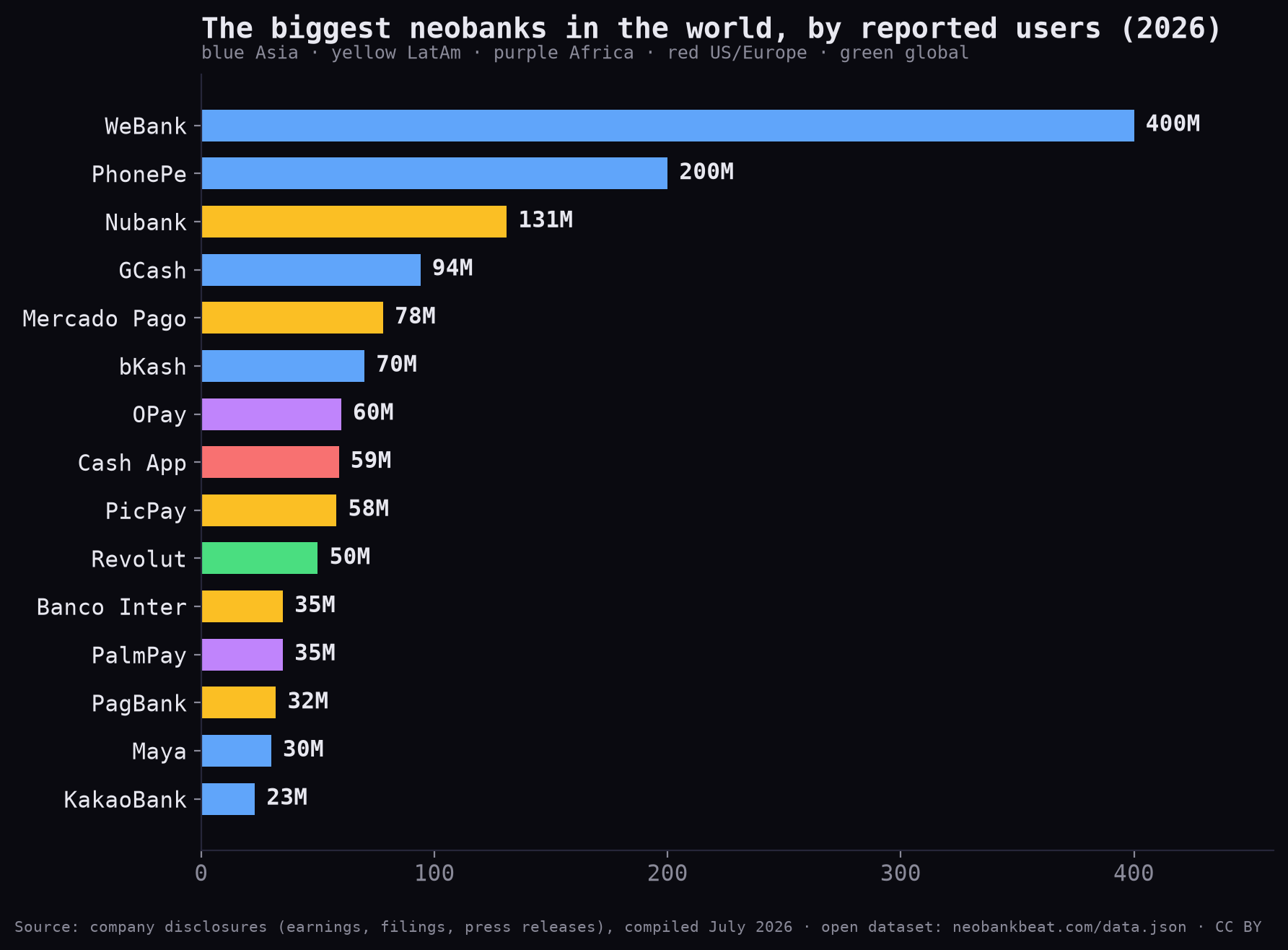Image resolution: width=1288 pixels, height=950 pixels.
Task: Click 'blue Asia' in the legend subtitle
Action: (250, 53)
